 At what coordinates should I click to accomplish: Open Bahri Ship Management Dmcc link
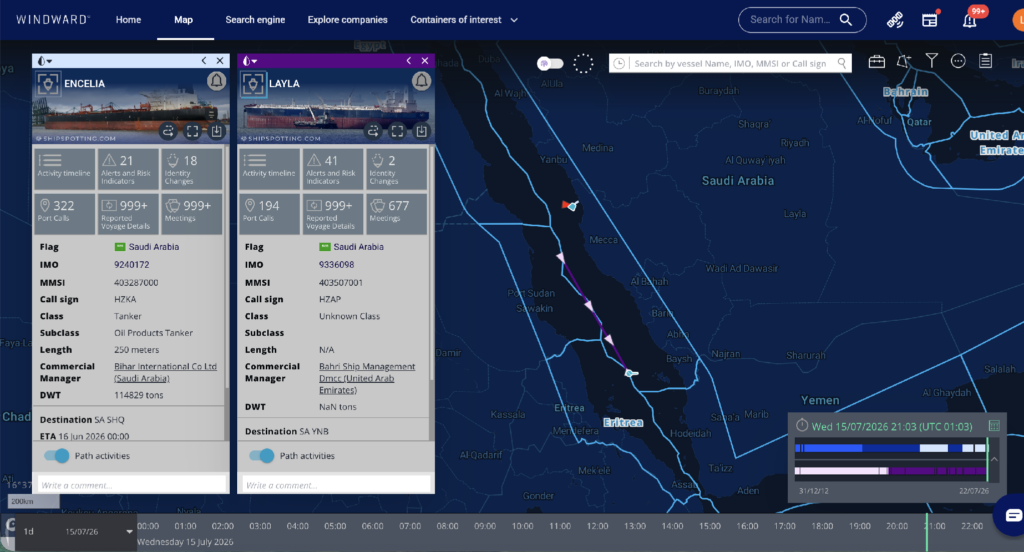(366, 378)
